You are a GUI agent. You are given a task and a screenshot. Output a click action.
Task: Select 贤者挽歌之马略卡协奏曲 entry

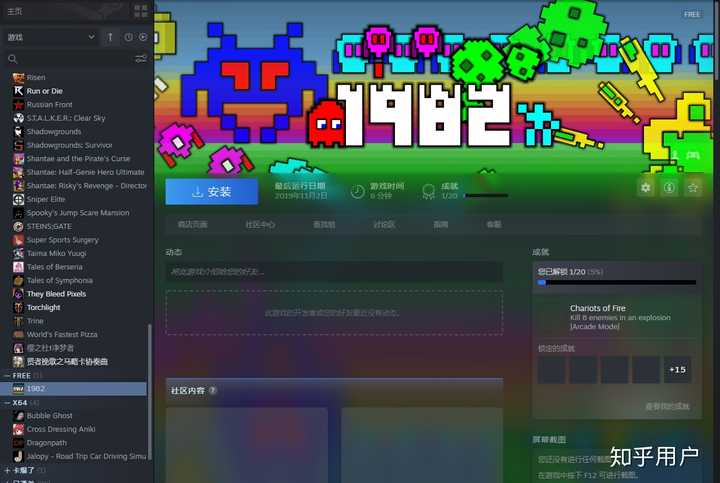tap(67, 361)
